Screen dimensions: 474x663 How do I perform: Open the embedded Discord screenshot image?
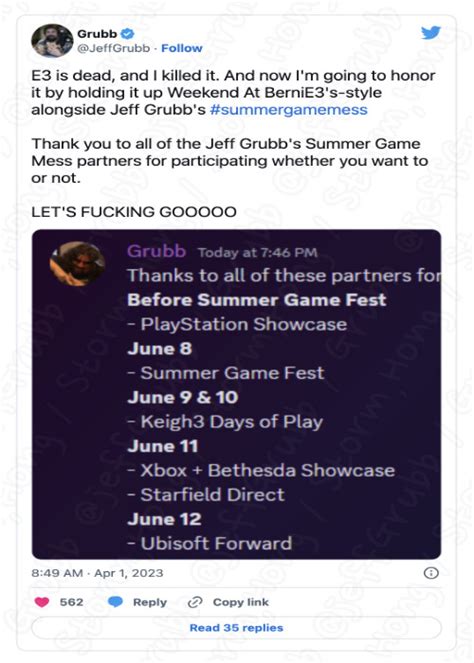236,394
